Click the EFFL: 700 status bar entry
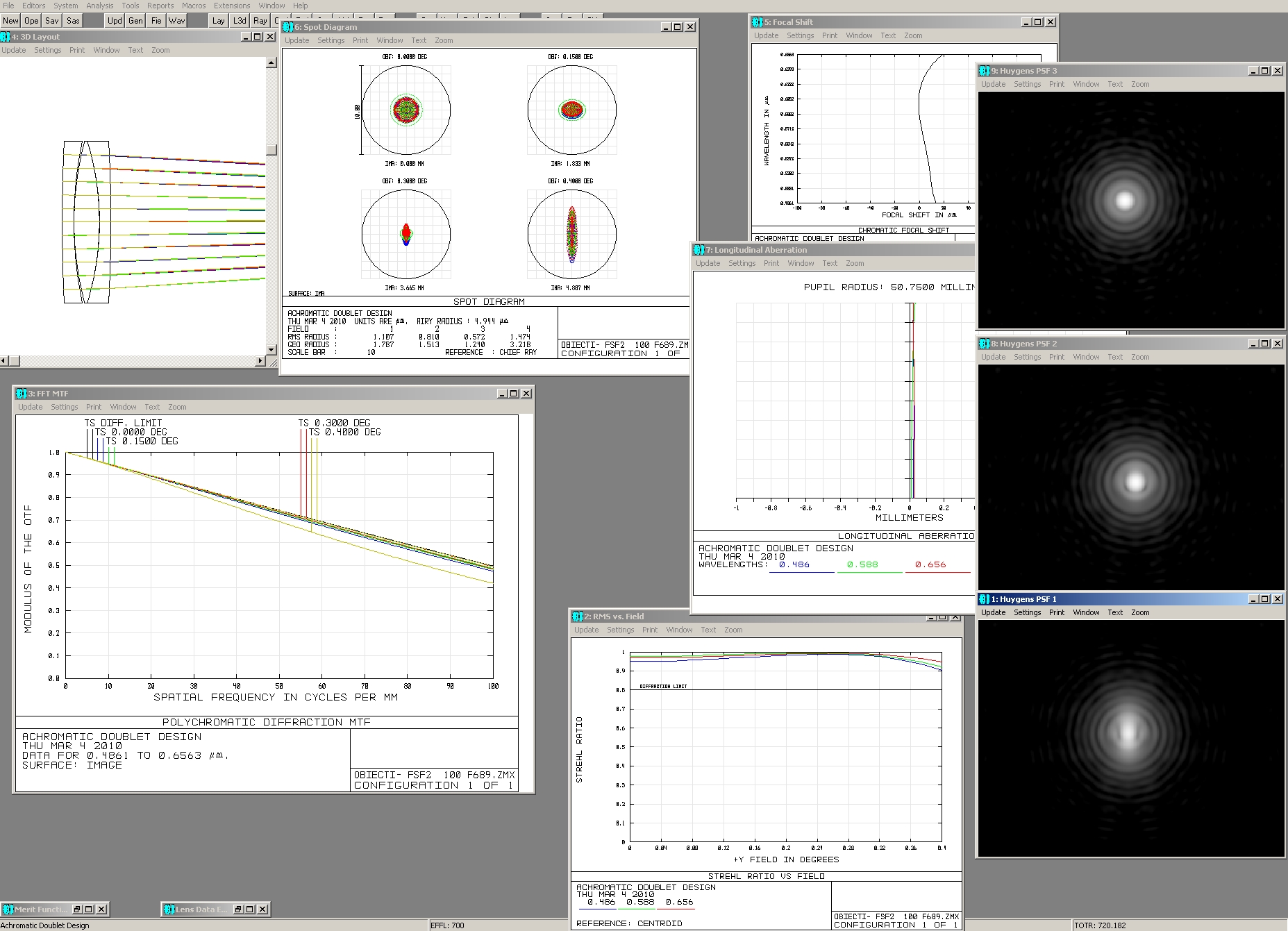1288x931 pixels. tap(447, 925)
